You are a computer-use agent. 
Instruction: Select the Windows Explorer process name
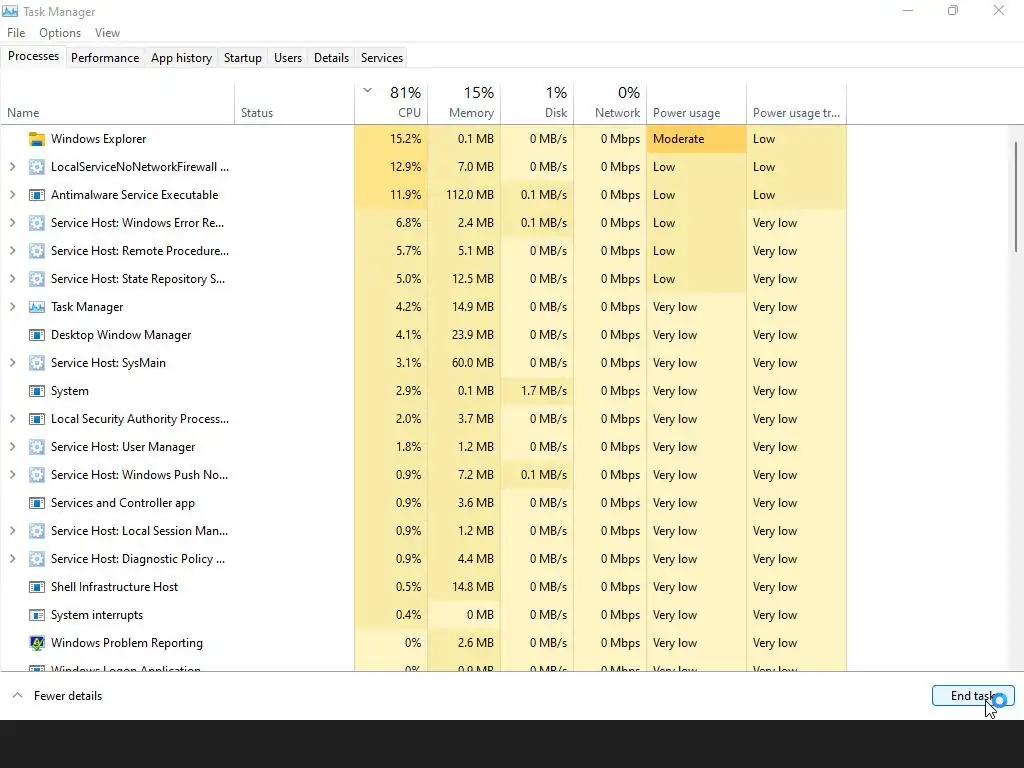click(x=99, y=139)
